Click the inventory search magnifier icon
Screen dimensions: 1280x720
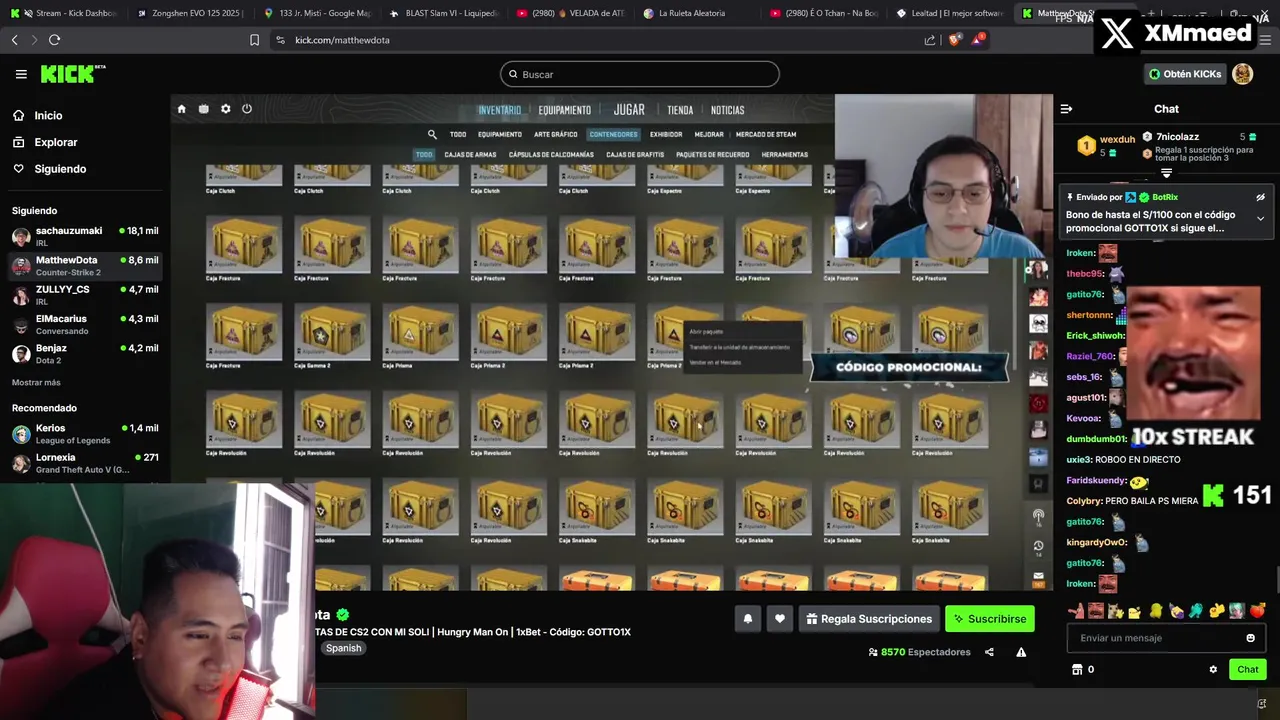(432, 134)
